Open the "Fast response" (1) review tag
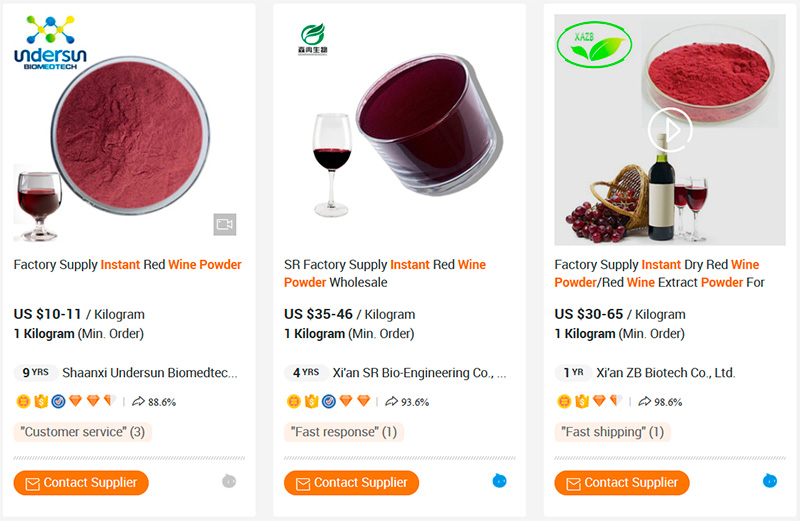Viewport: 800px width, 521px height. pyautogui.click(x=344, y=432)
